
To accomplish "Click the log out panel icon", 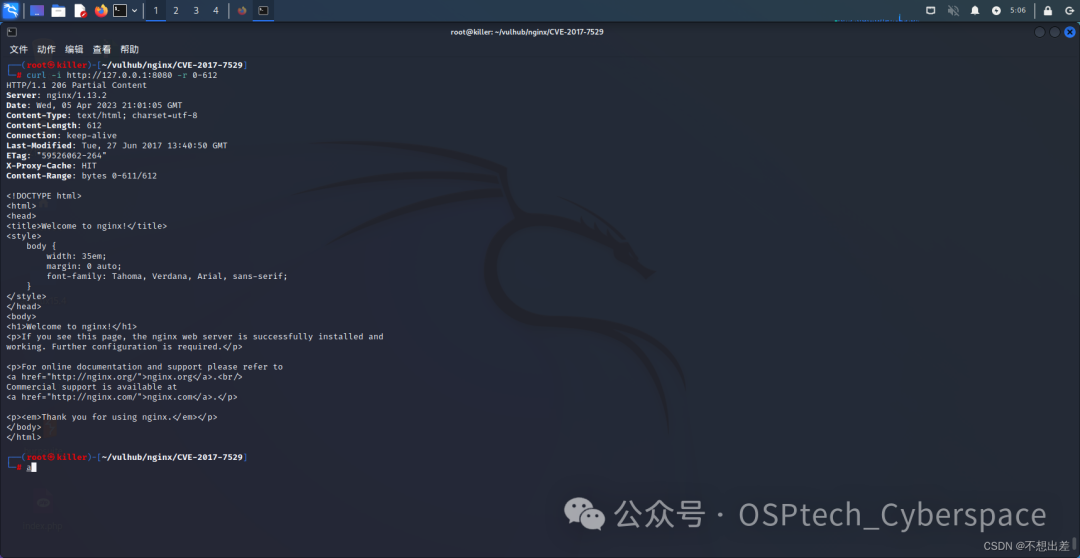I will coord(1068,10).
